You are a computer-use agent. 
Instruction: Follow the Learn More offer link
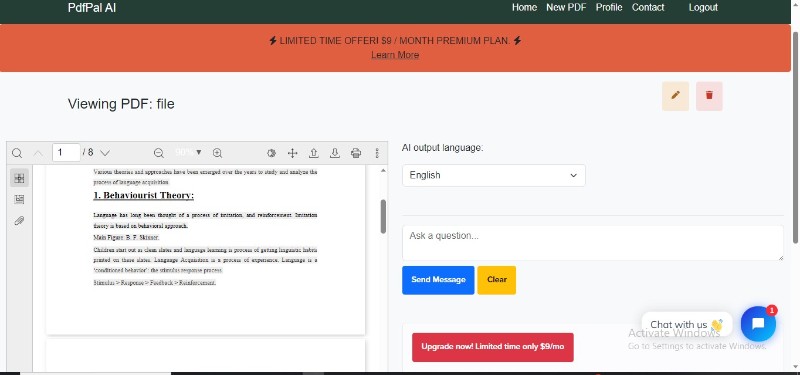395,55
